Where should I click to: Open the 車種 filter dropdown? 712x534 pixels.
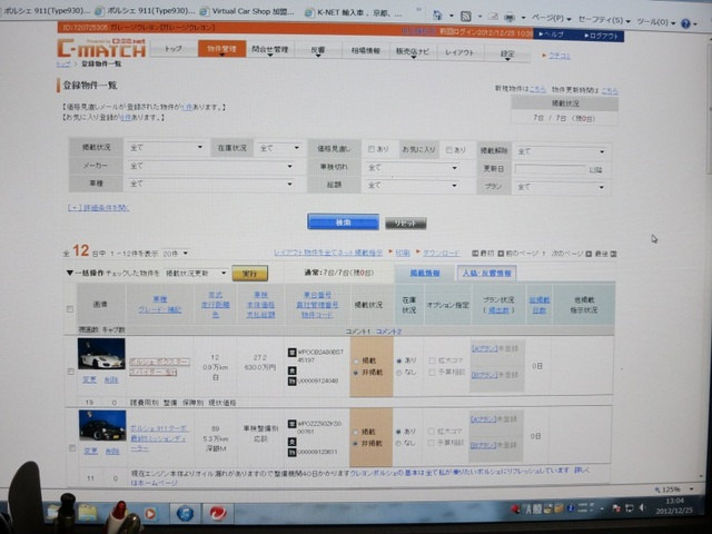coord(210,184)
